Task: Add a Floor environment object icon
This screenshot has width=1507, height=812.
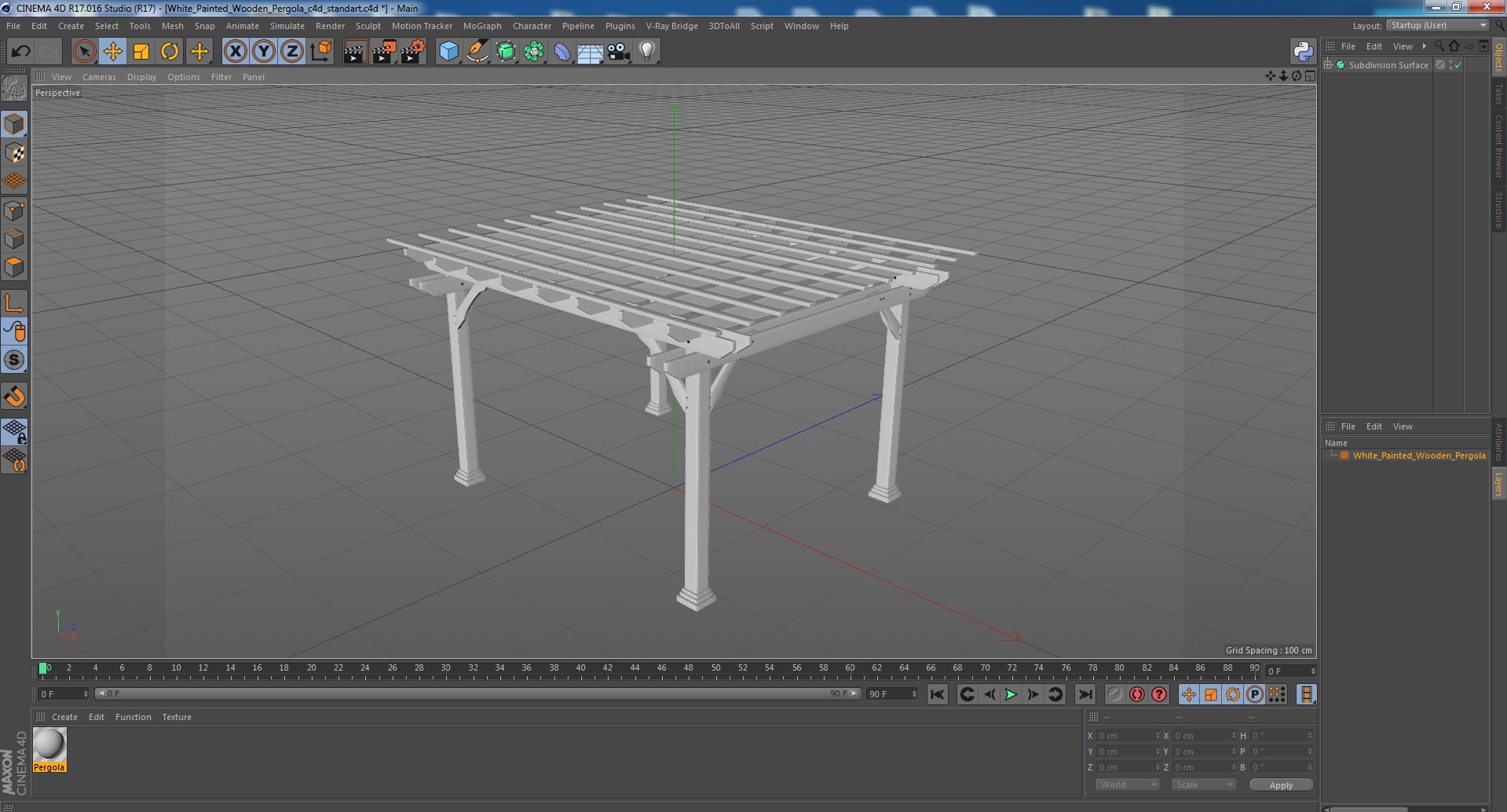Action: [590, 52]
